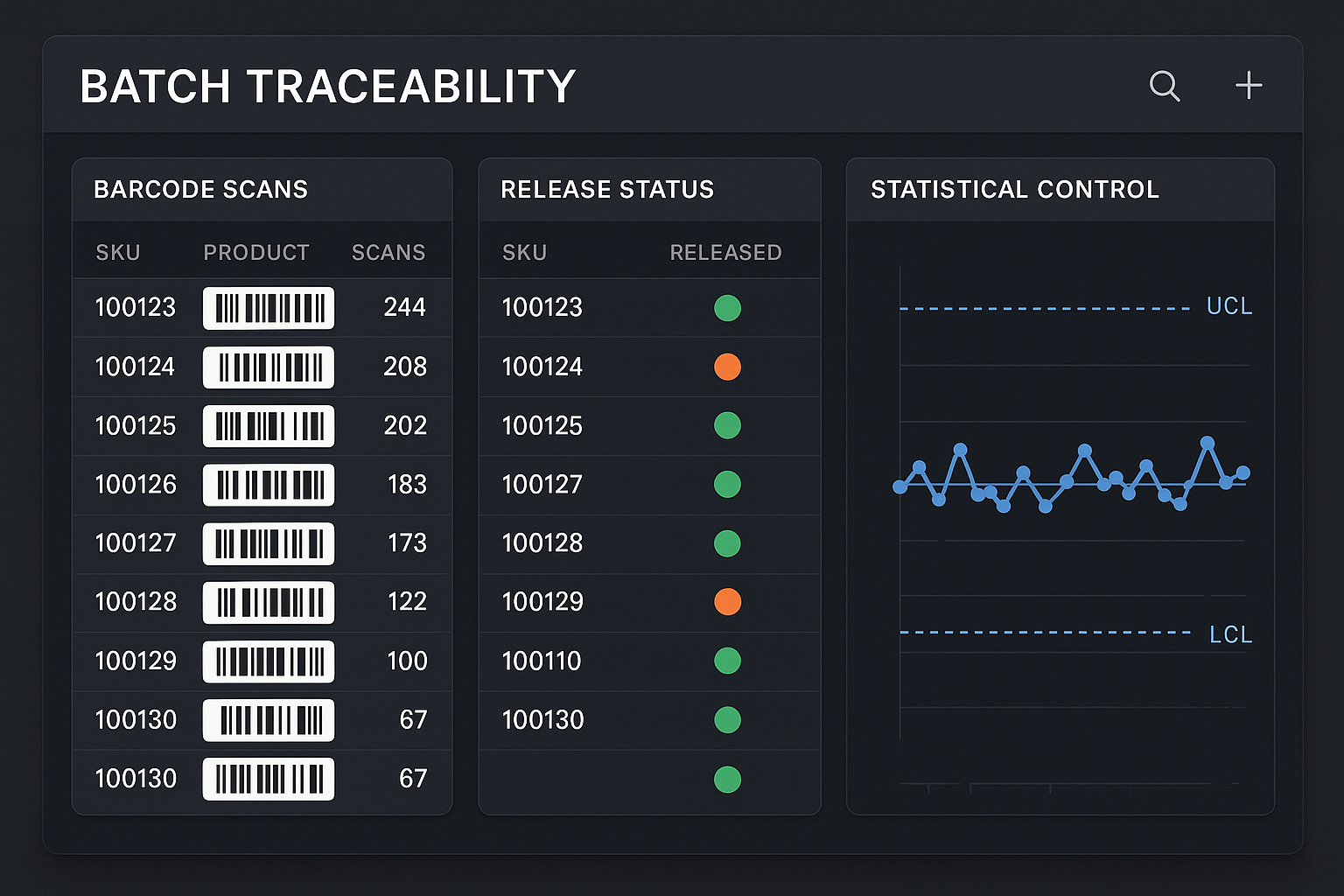The height and width of the screenshot is (896, 1344).
Task: Click the PRODUCT column header
Action: pos(256,252)
